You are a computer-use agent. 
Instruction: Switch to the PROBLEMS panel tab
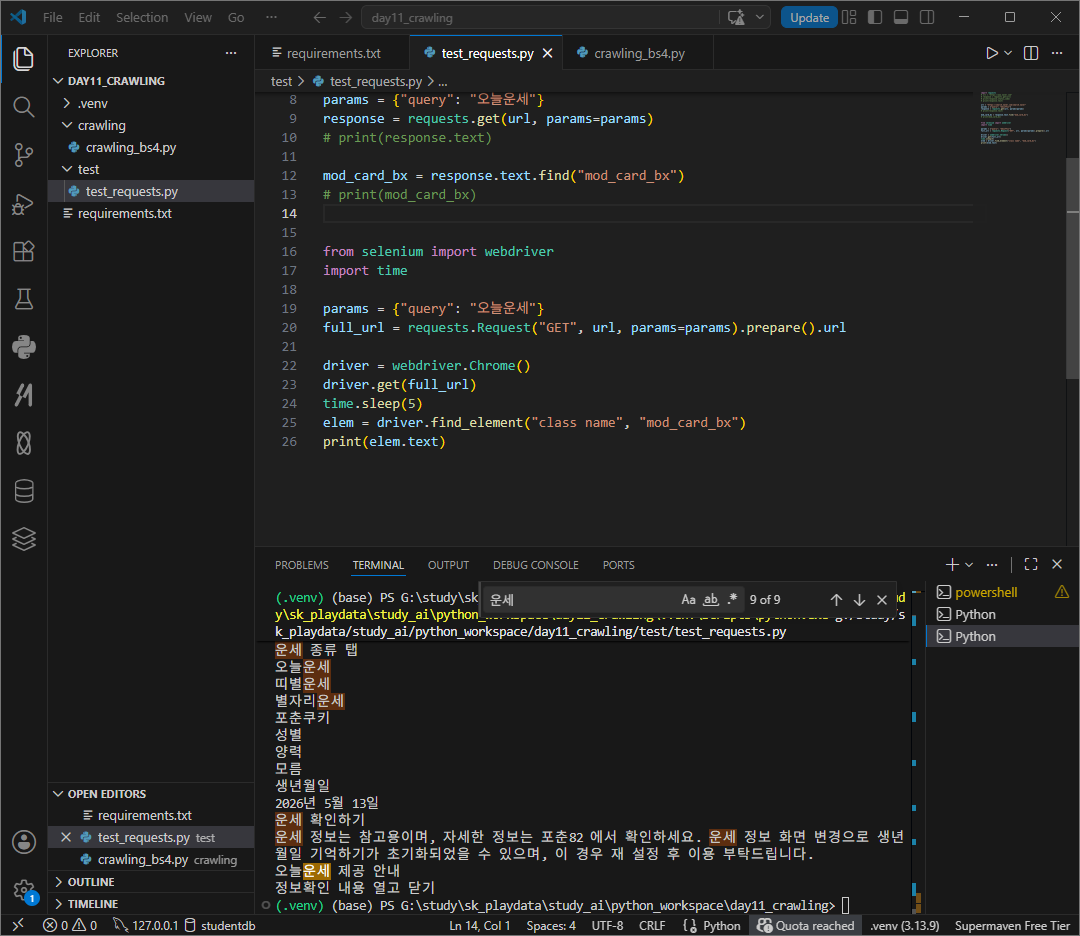point(302,565)
